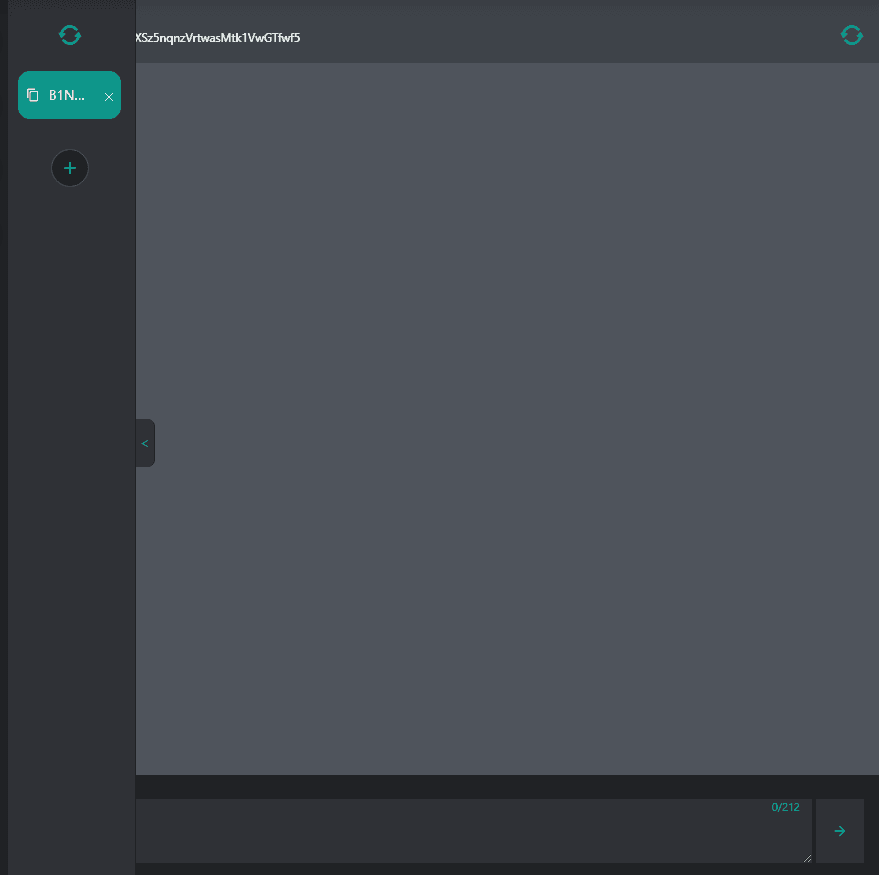The width and height of the screenshot is (879, 875).
Task: Click empty sidebar space beside bottom input
Action: click(70, 831)
